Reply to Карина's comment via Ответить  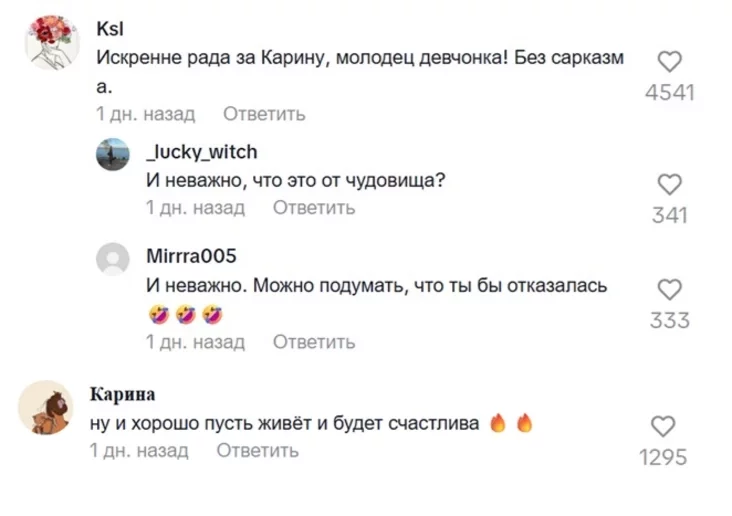coord(258,450)
